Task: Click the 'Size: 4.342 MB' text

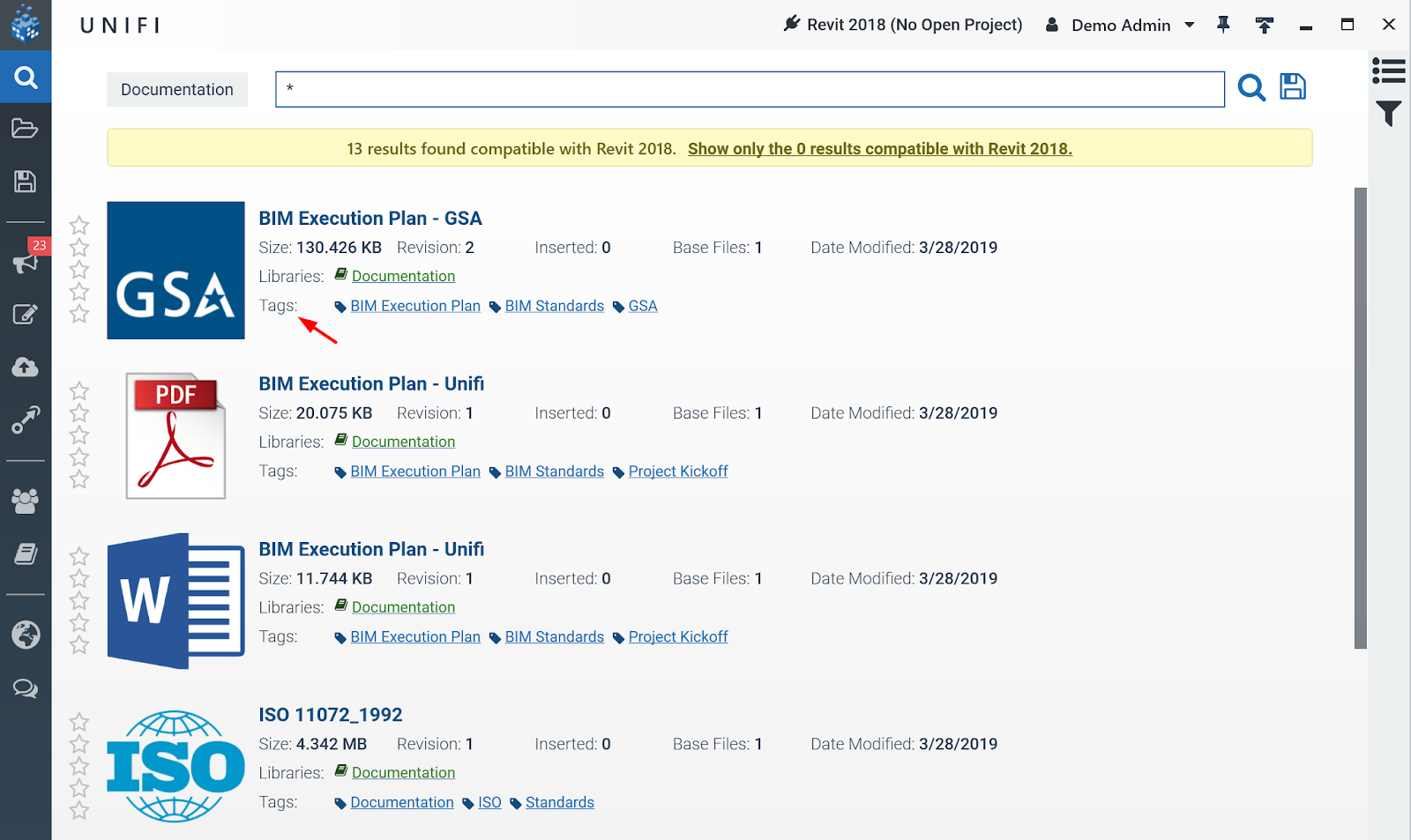Action: (313, 744)
